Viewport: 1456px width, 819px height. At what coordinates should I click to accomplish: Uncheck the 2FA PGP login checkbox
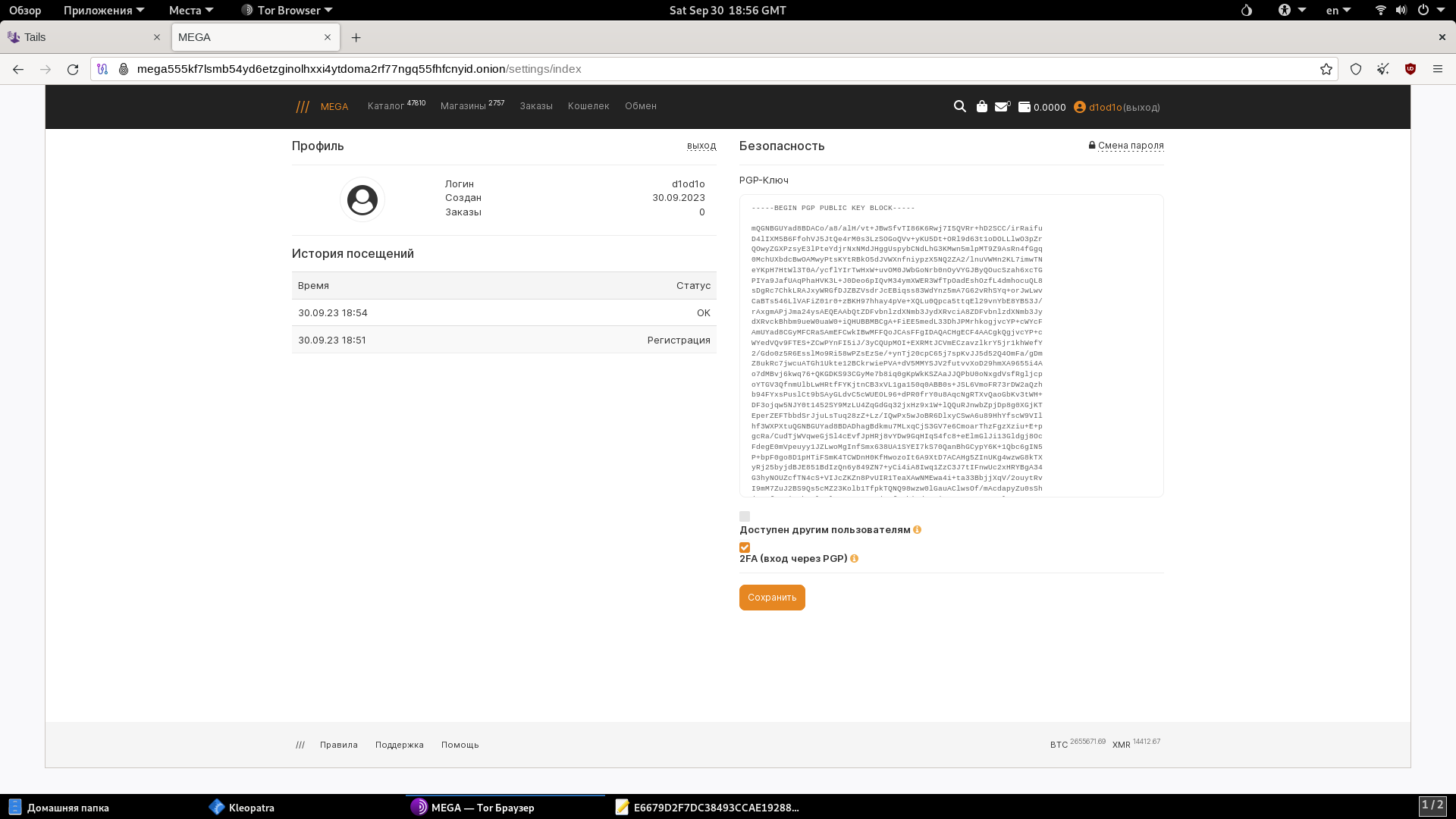coord(745,548)
